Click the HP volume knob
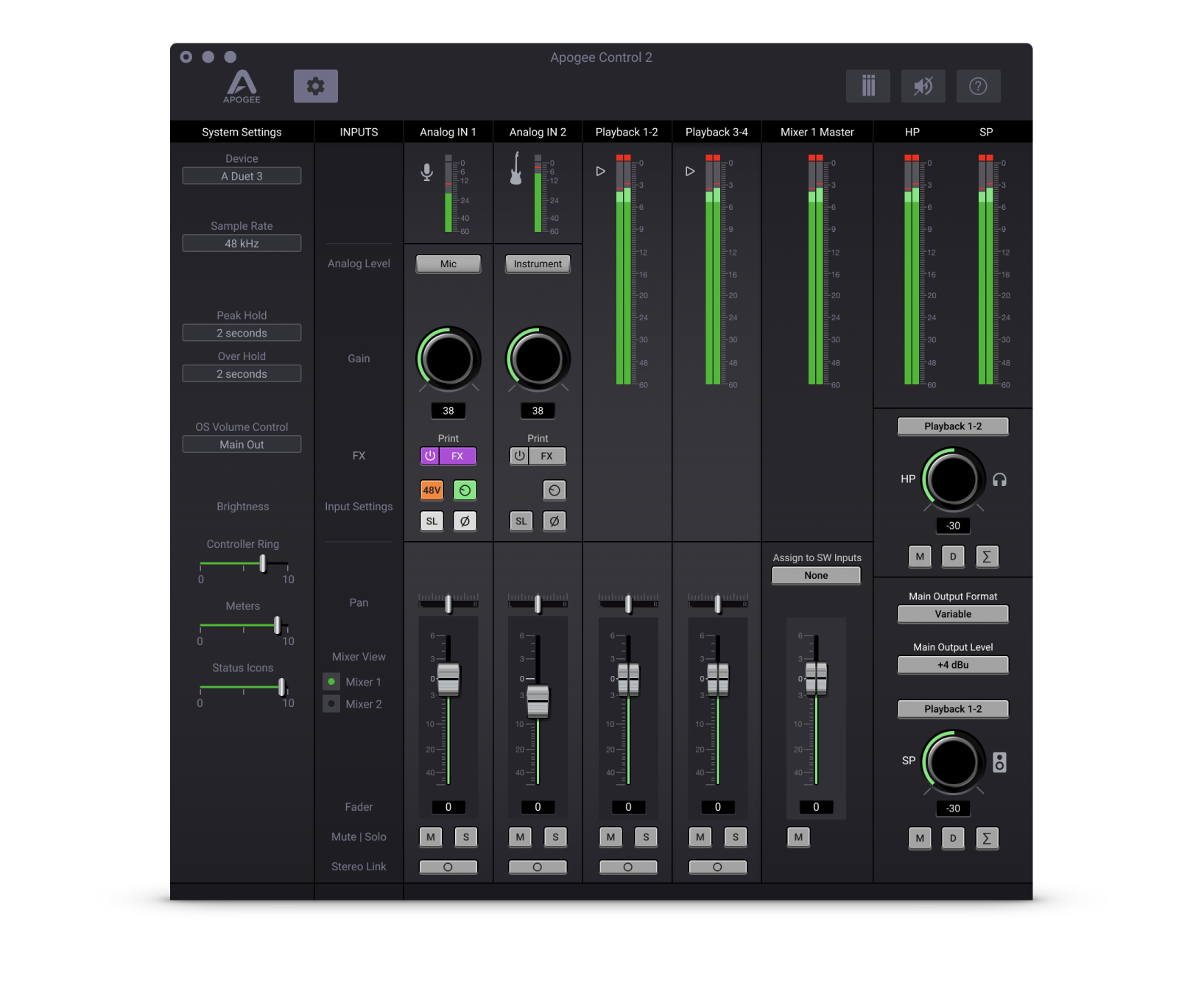This screenshot has width=1204, height=983. pyautogui.click(x=953, y=479)
